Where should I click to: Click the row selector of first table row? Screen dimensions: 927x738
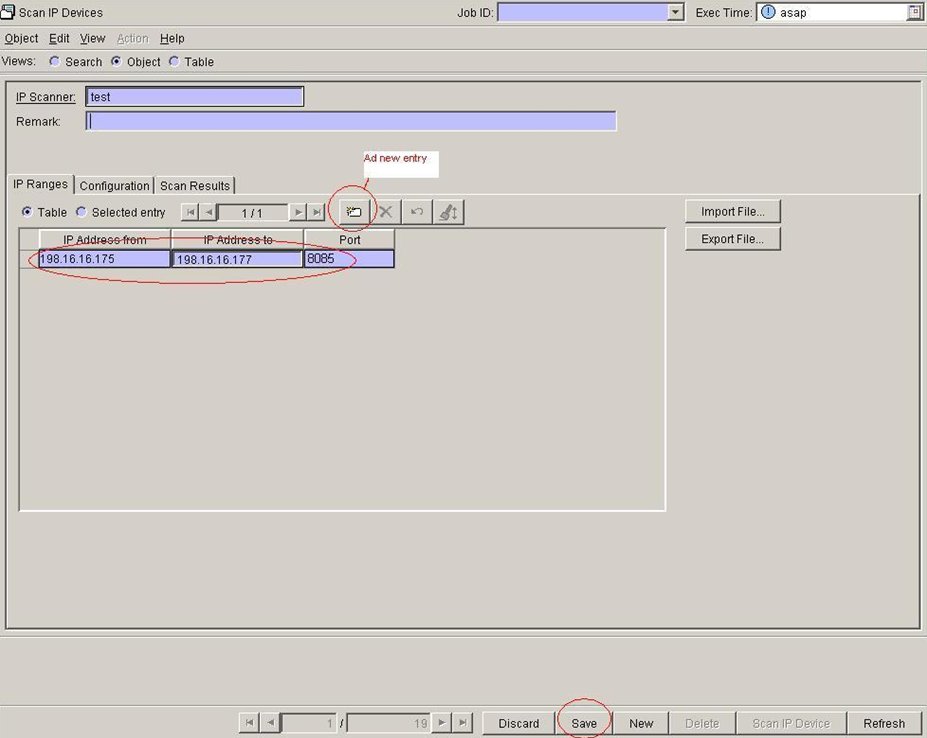[29, 259]
